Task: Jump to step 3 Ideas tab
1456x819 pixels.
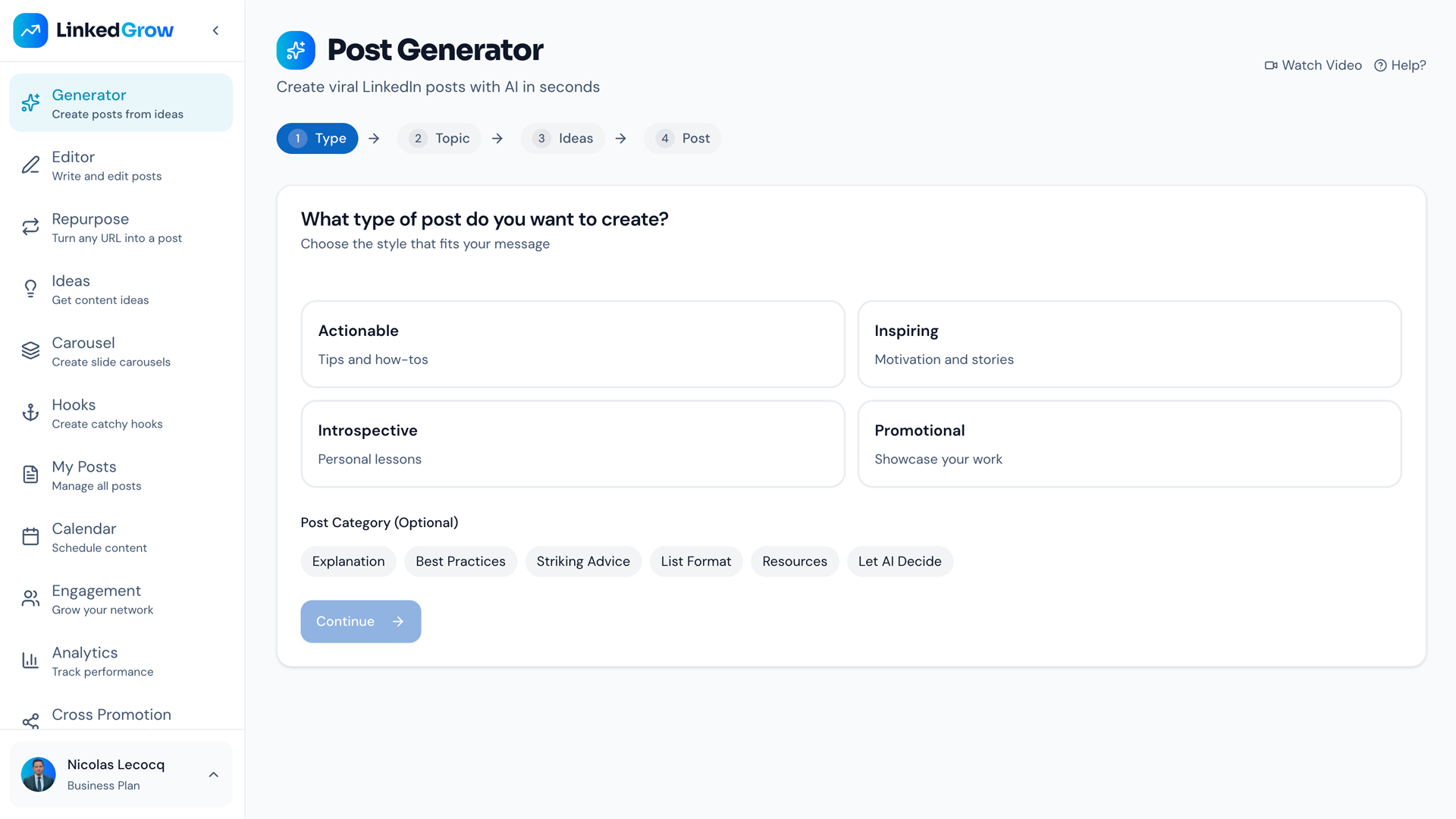Action: pyautogui.click(x=563, y=139)
